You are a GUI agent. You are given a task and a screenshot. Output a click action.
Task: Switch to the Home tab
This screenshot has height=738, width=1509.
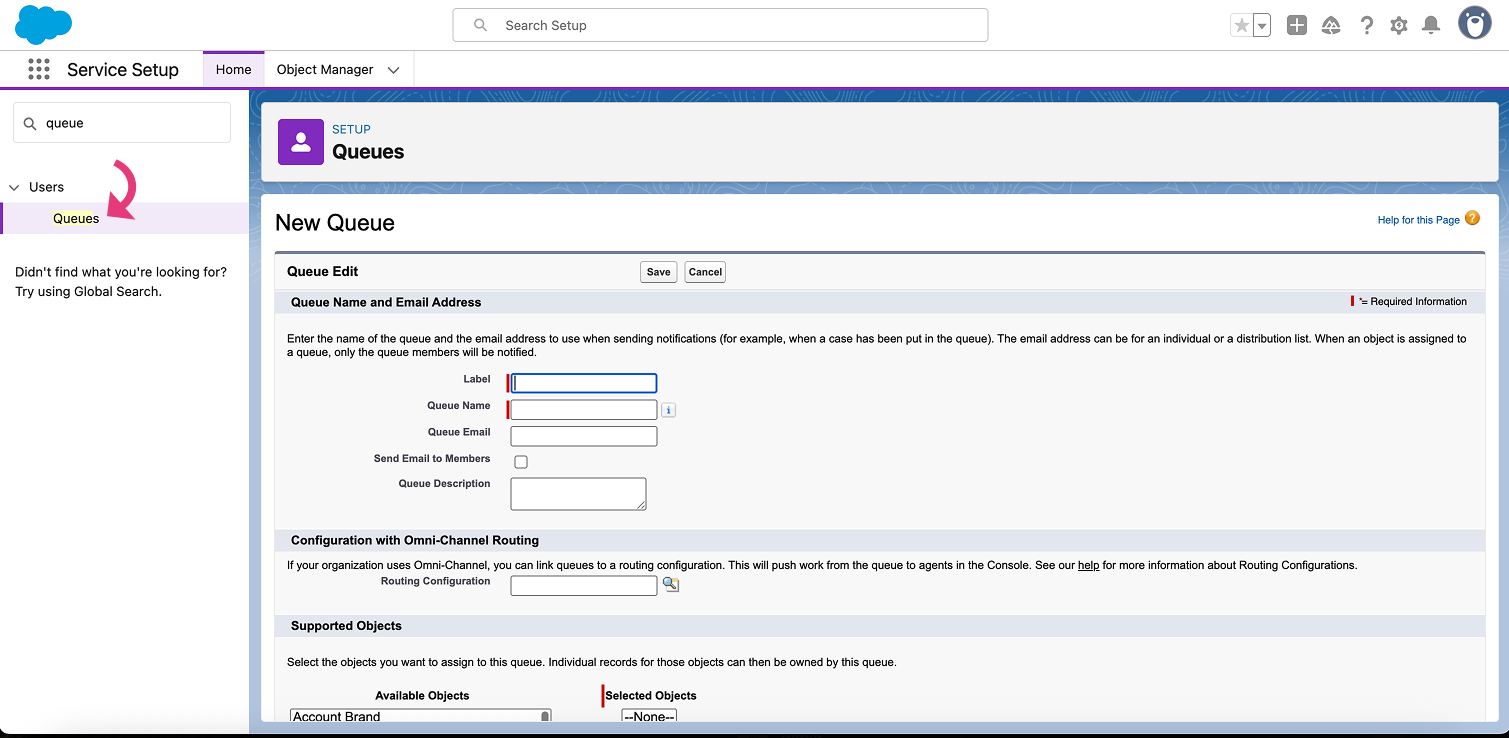[233, 70]
